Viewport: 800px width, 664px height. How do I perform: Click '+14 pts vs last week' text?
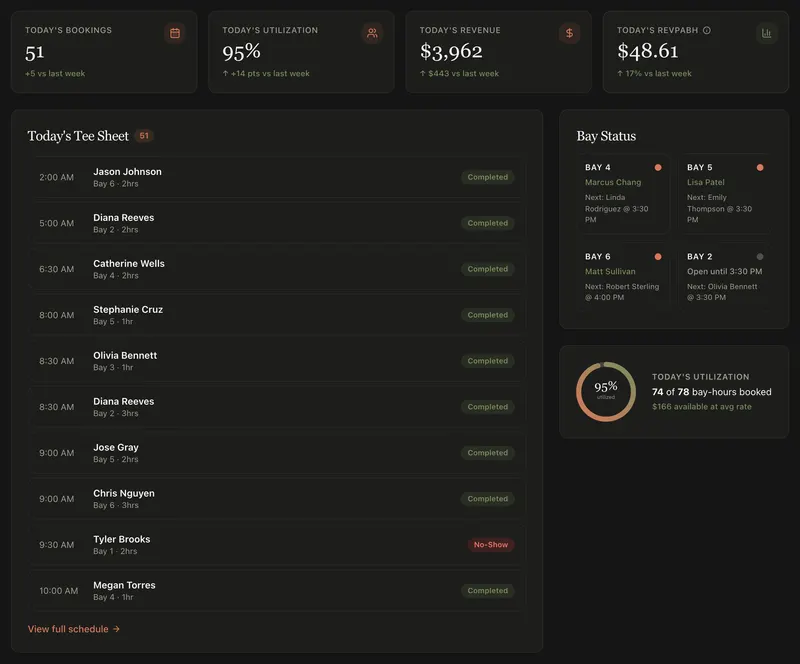tap(266, 73)
